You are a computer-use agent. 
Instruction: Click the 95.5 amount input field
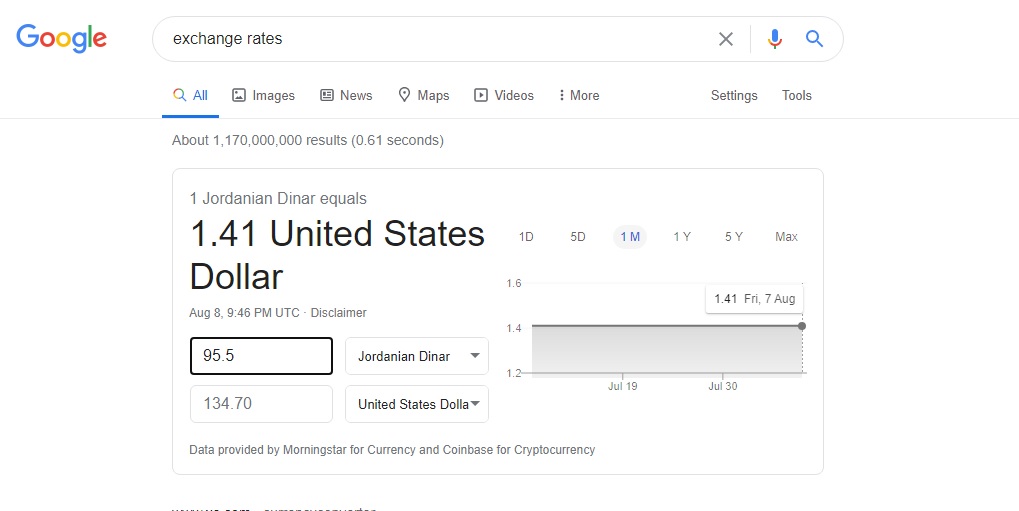click(x=261, y=356)
